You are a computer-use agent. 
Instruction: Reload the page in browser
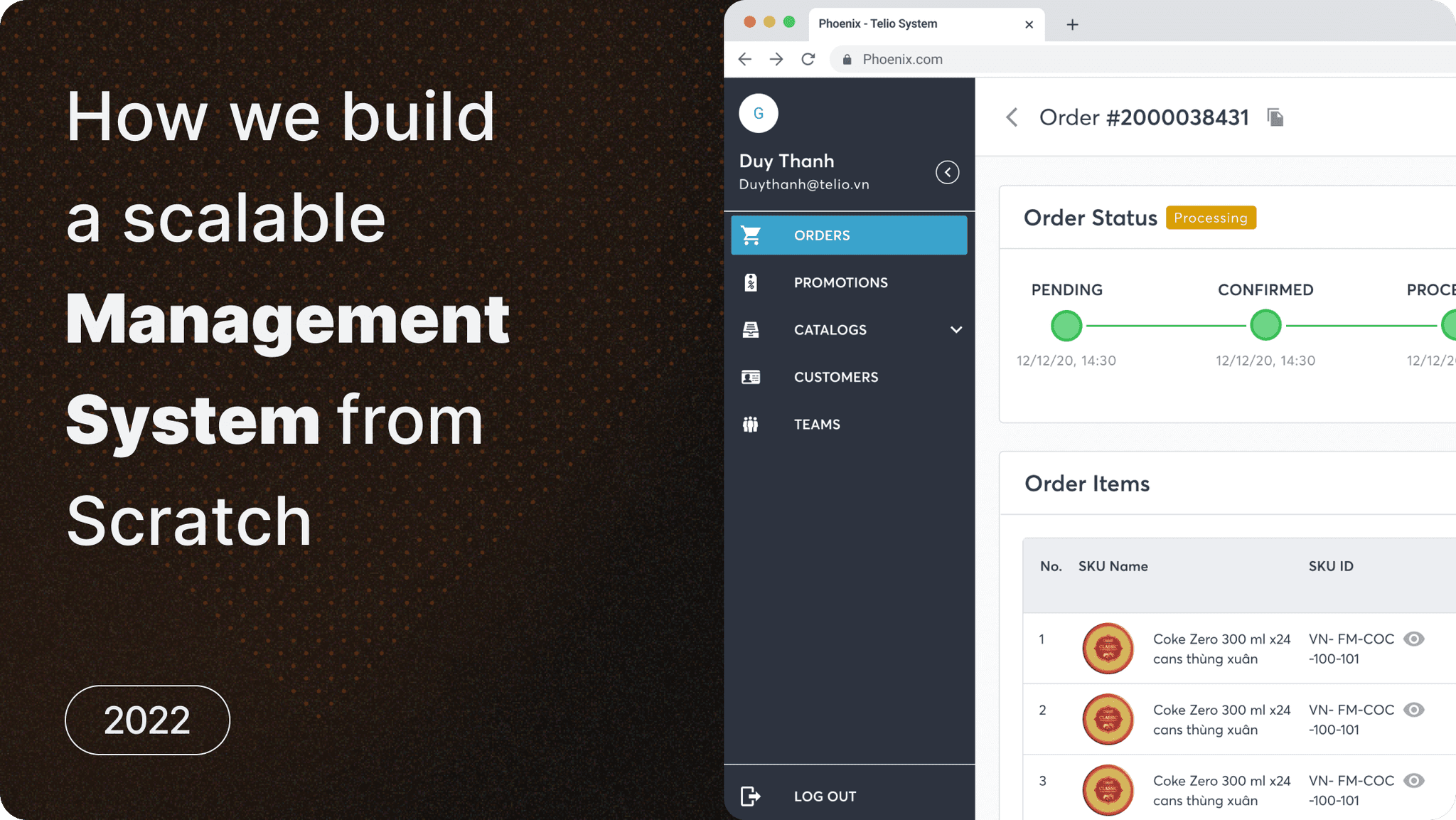808,59
